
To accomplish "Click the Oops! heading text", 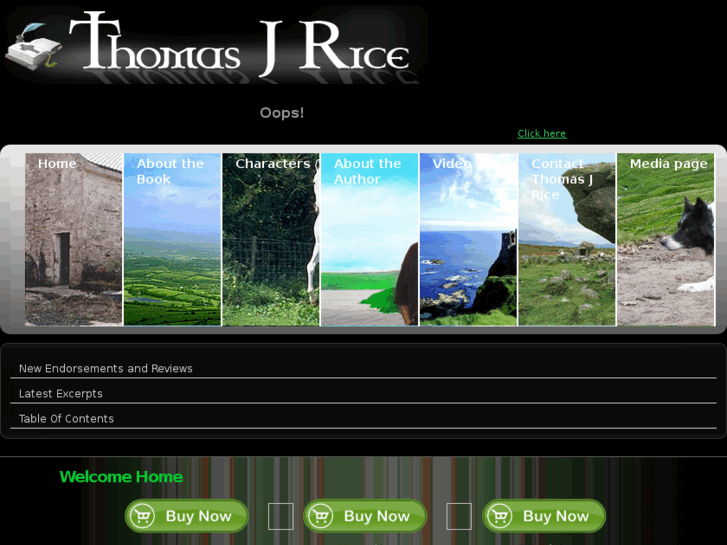I will (282, 113).
